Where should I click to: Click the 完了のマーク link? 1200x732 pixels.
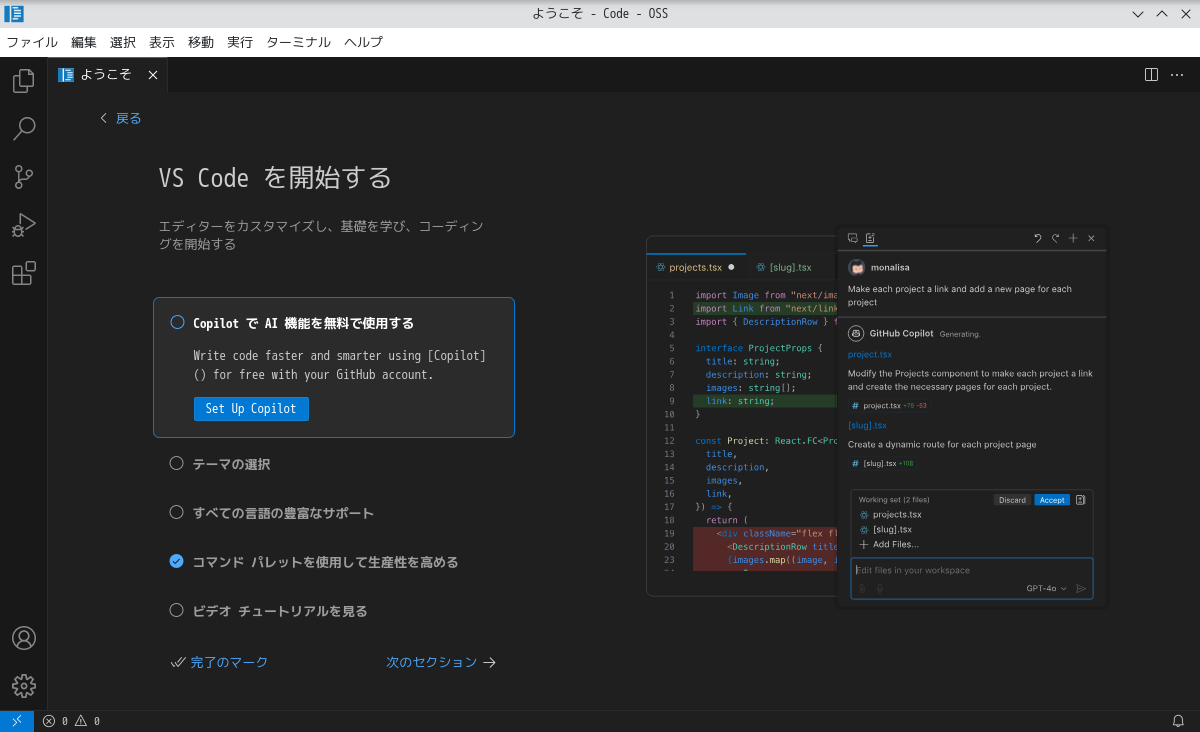(219, 662)
